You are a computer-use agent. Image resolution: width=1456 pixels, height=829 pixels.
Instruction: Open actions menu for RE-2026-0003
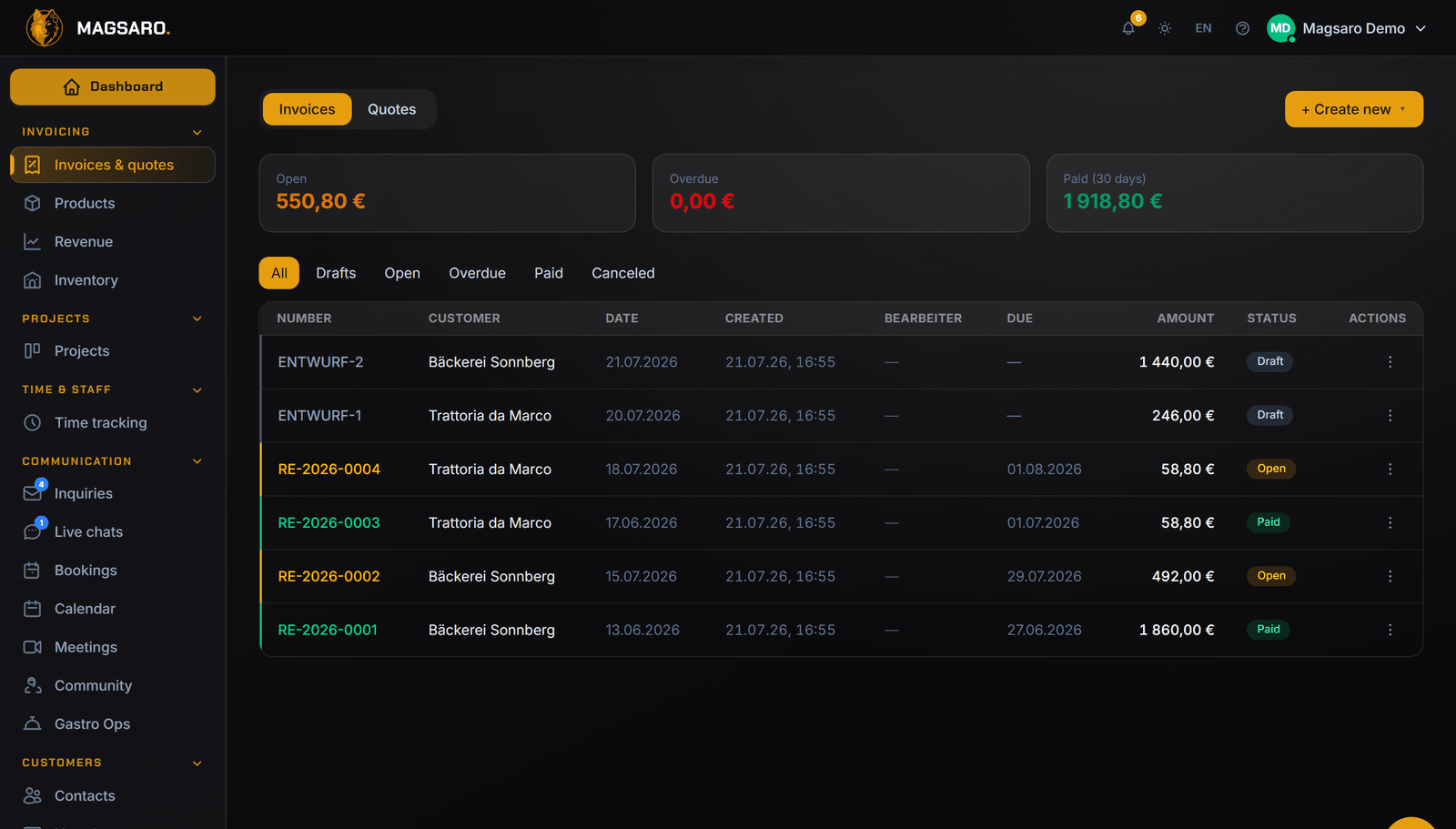[x=1390, y=522]
